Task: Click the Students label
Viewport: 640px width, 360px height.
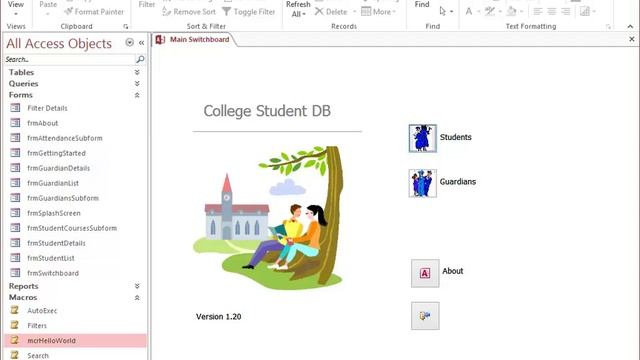Action: [456, 137]
